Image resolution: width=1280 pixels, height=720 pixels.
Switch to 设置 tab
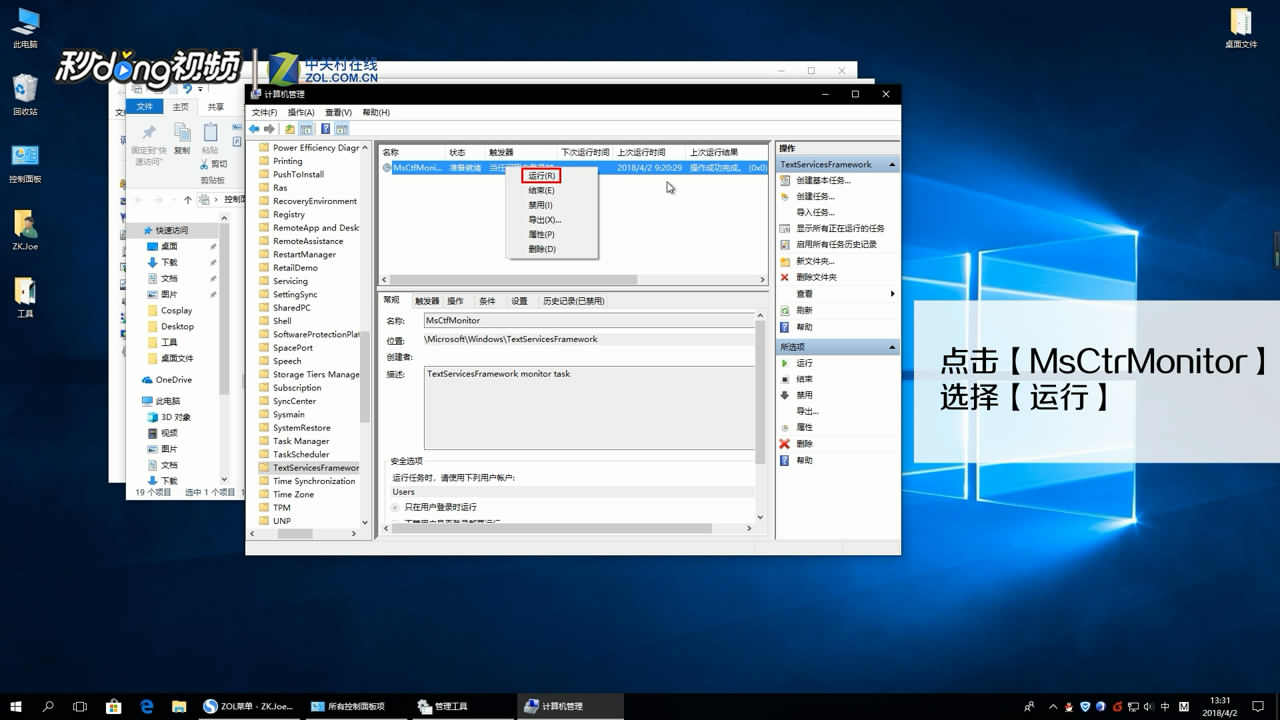(x=519, y=301)
